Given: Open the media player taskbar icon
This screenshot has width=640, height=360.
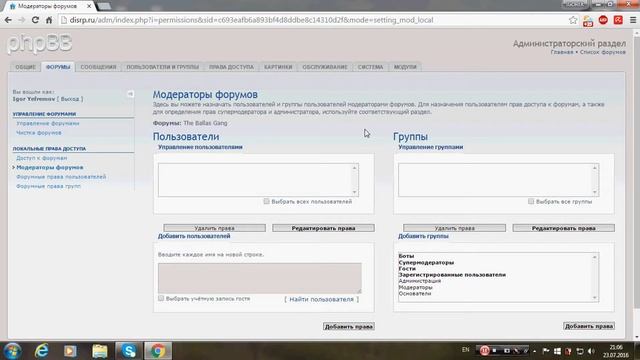Looking at the screenshot, I should [70, 351].
